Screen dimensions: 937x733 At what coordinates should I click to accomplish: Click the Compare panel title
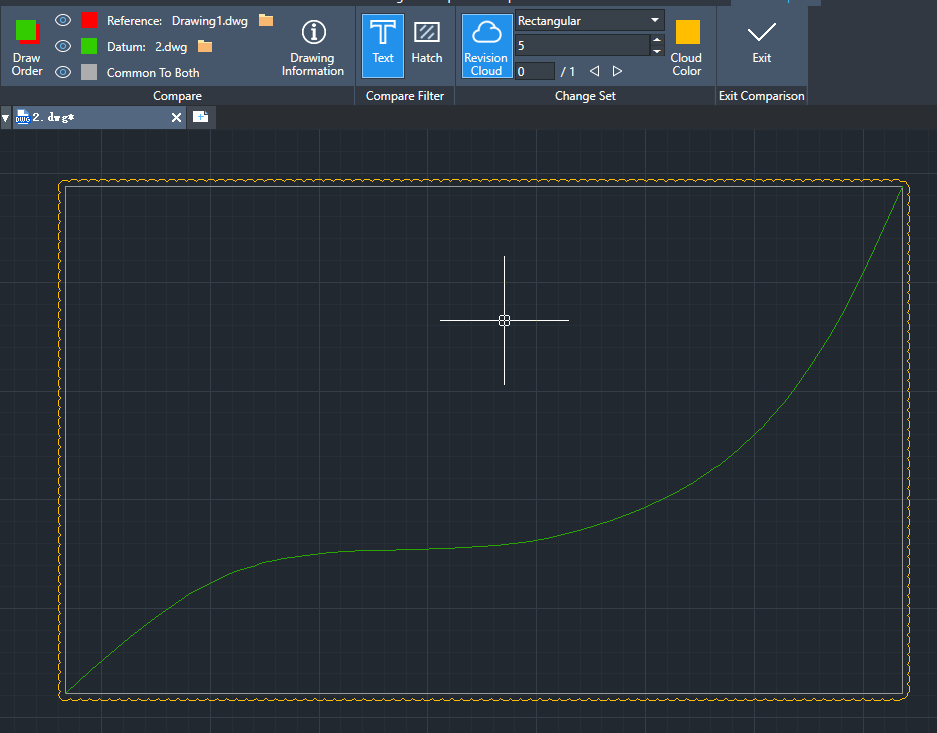pyautogui.click(x=177, y=96)
